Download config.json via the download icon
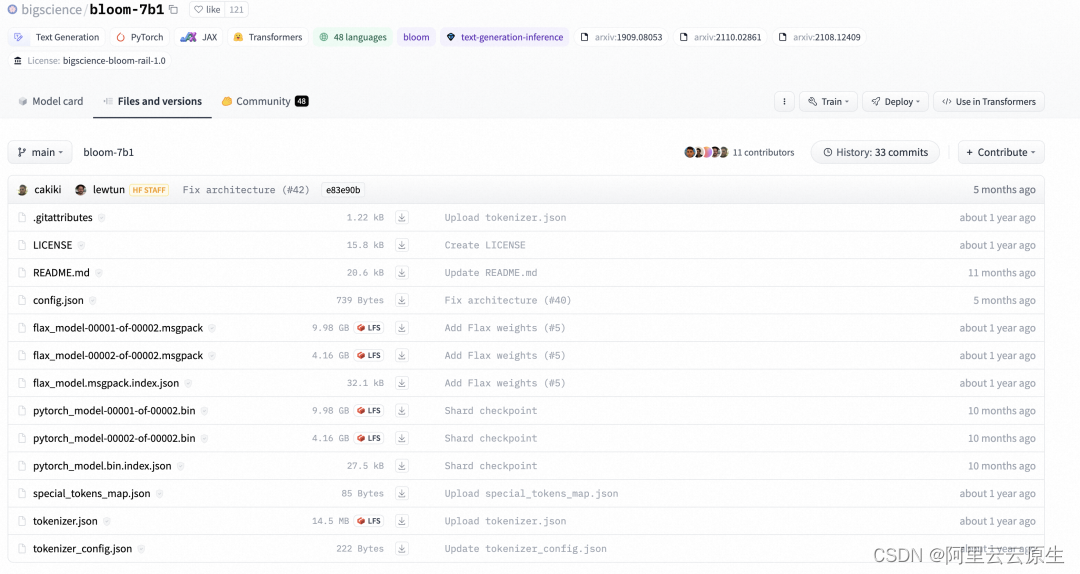This screenshot has height=574, width=1080. 402,300
